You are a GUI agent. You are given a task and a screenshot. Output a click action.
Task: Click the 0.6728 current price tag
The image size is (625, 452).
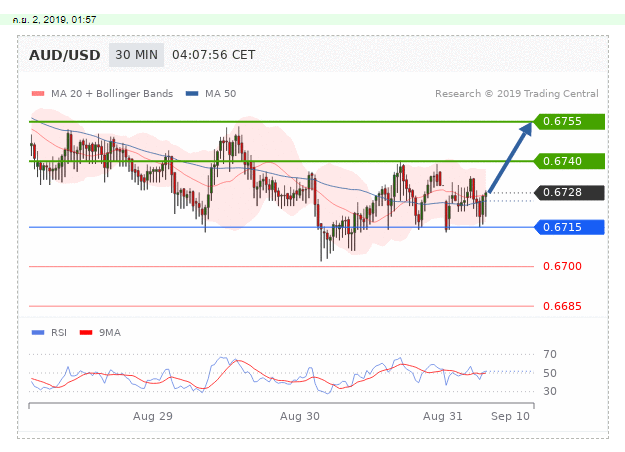[x=569, y=193]
